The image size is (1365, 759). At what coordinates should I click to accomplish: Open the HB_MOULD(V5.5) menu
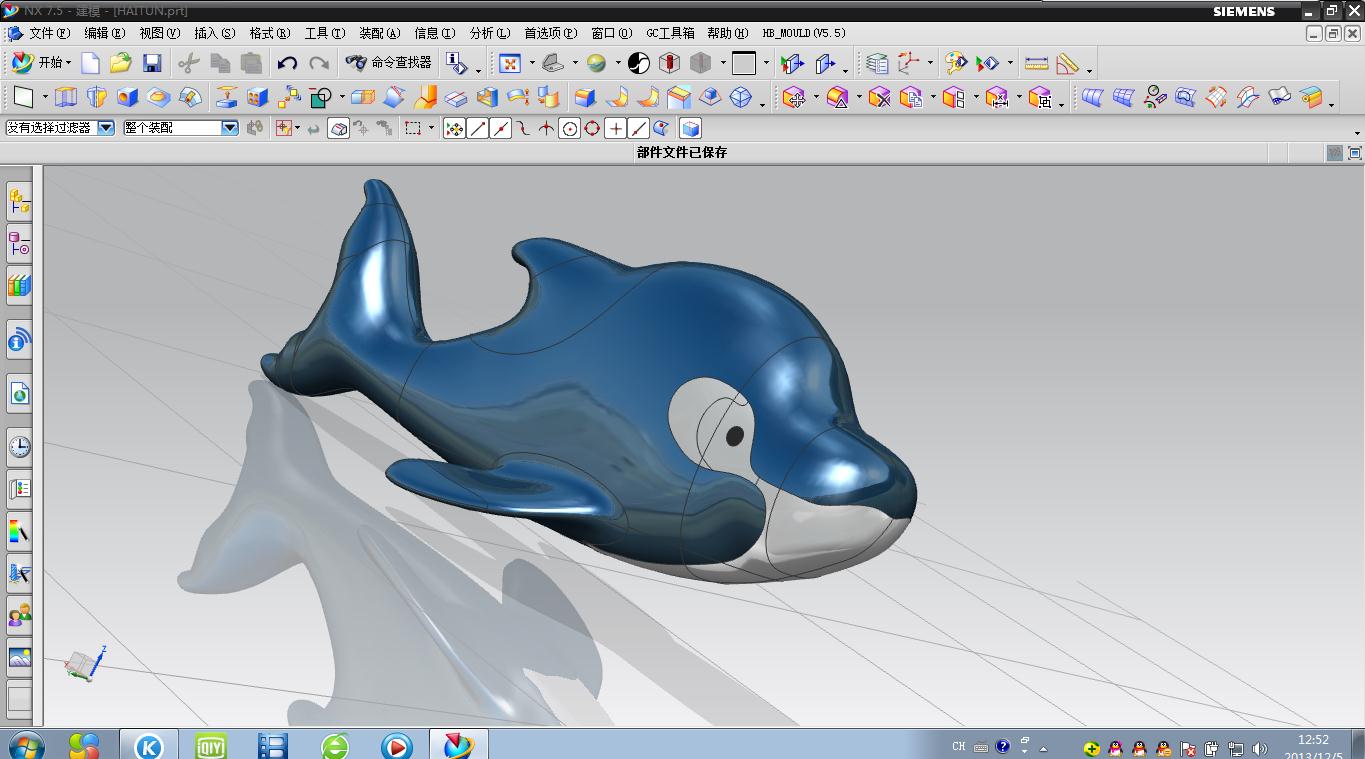[x=803, y=33]
